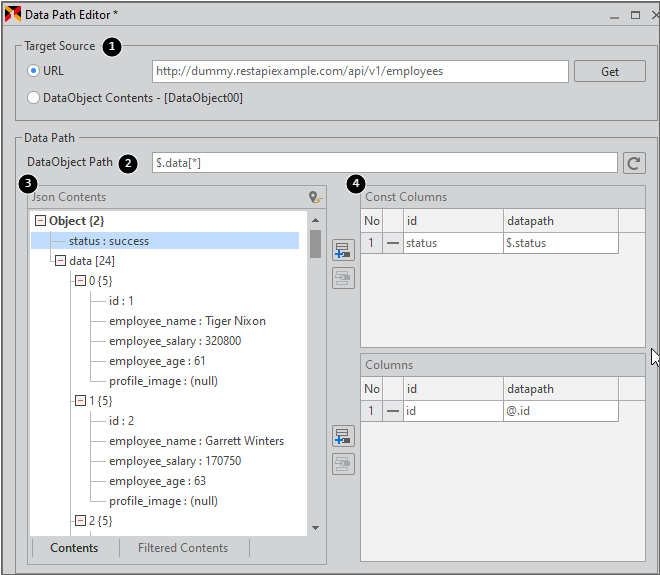Click the remove dash icon in status row

point(393,243)
